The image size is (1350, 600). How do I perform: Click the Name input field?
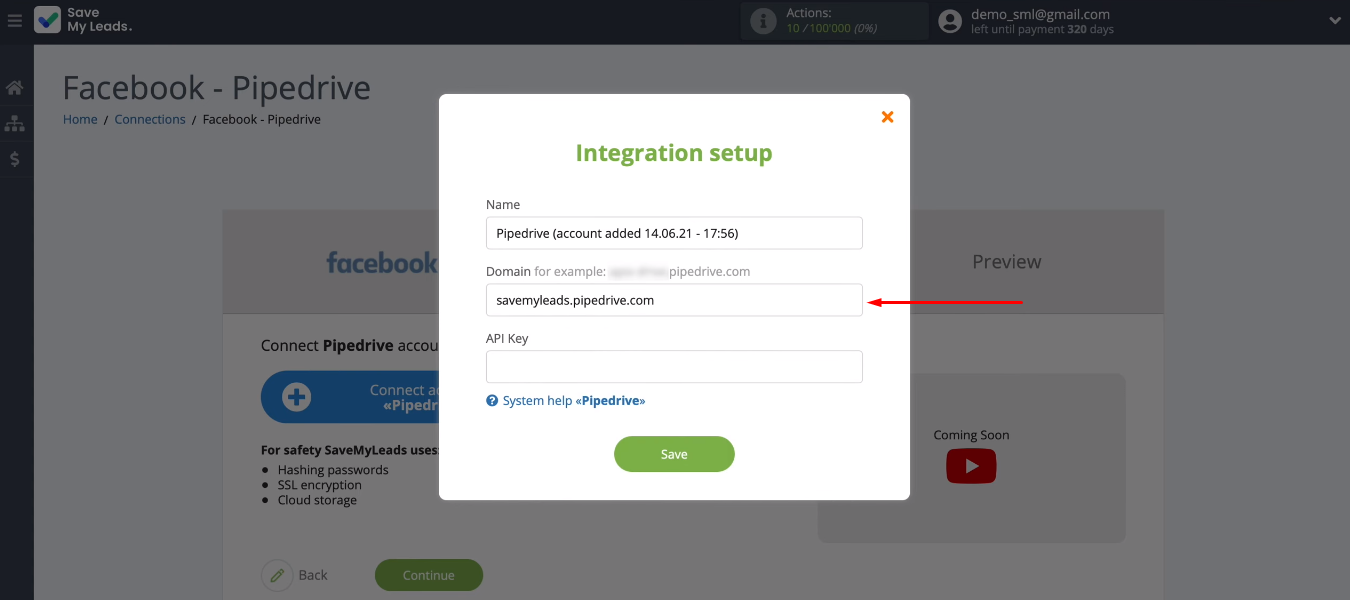click(x=674, y=233)
